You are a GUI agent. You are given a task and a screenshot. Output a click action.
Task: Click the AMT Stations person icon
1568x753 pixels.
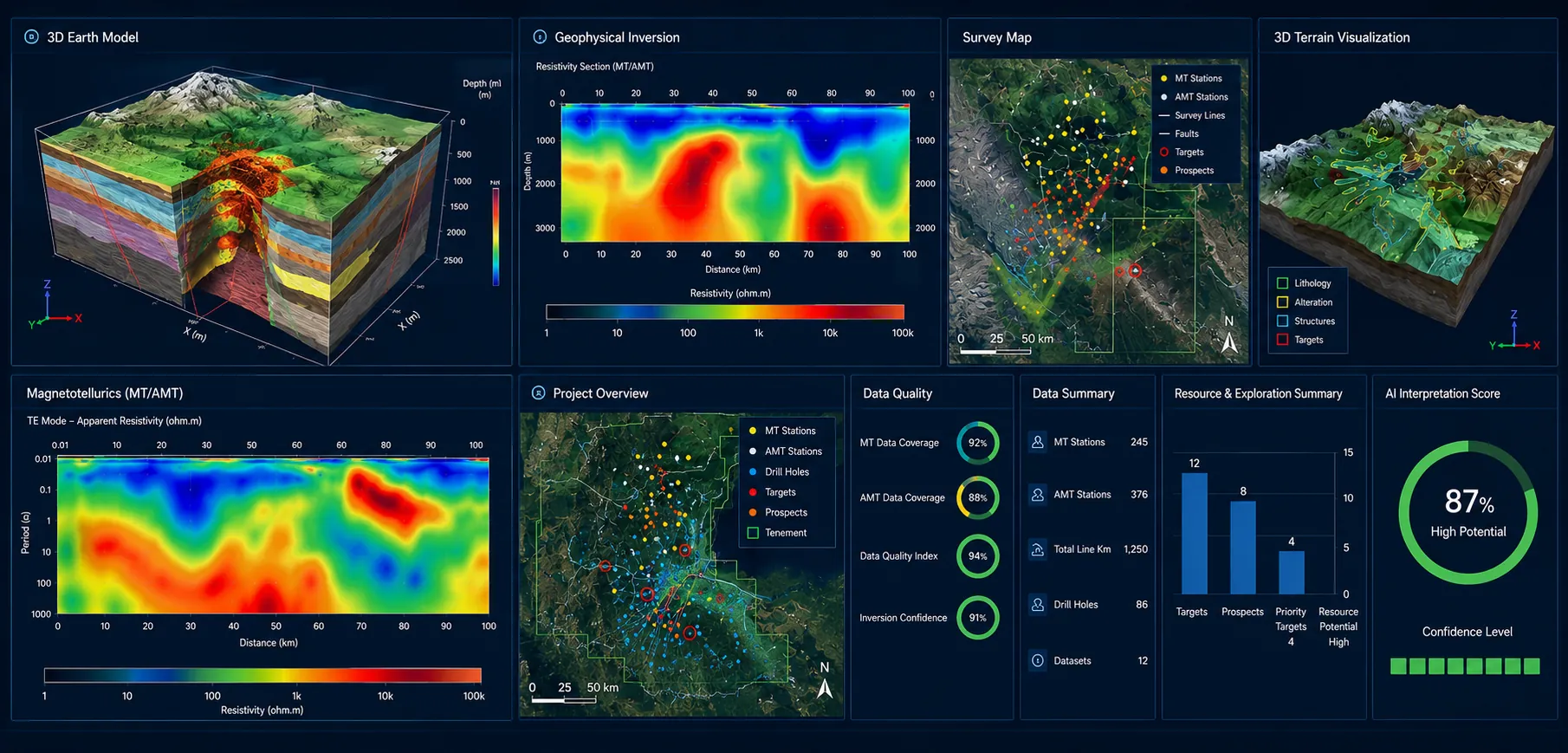coord(1038,495)
